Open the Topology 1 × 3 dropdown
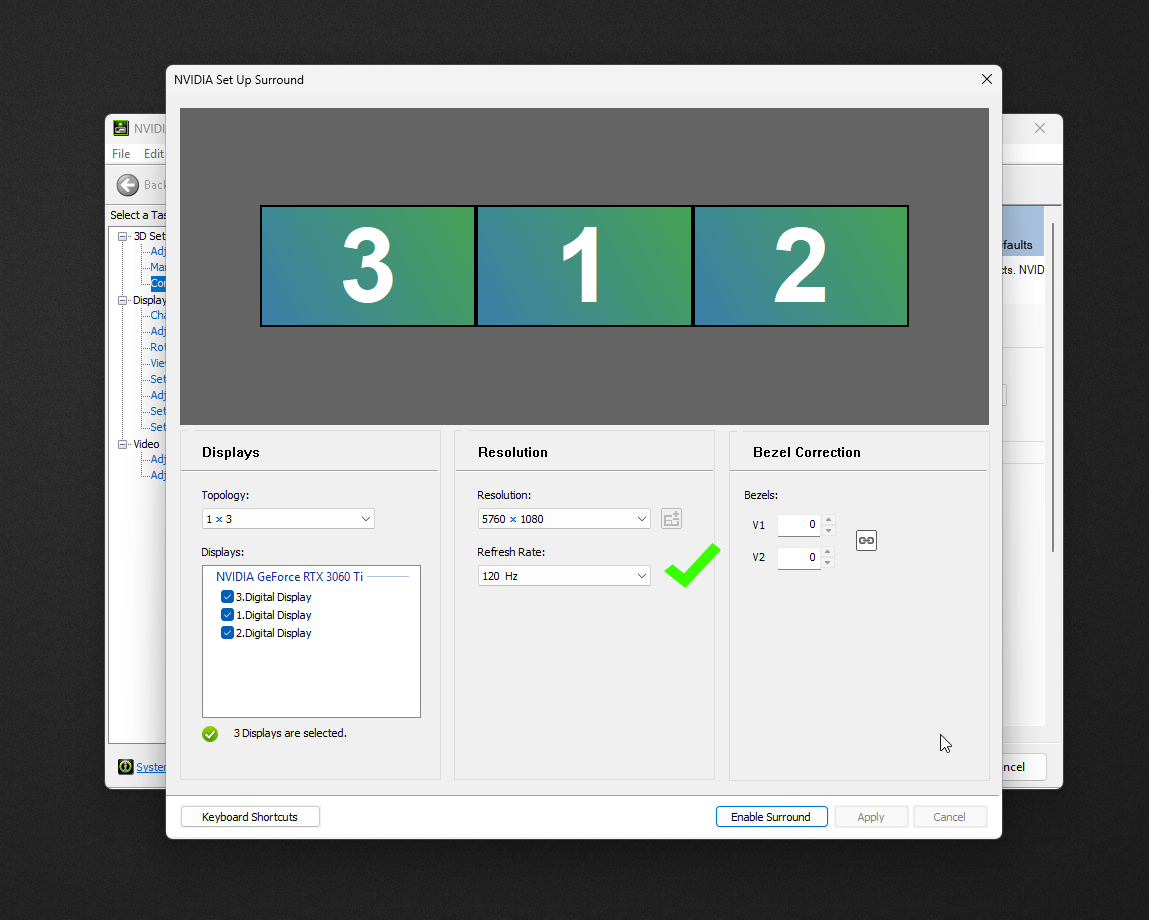Screen dimensions: 1149x920 (288, 519)
